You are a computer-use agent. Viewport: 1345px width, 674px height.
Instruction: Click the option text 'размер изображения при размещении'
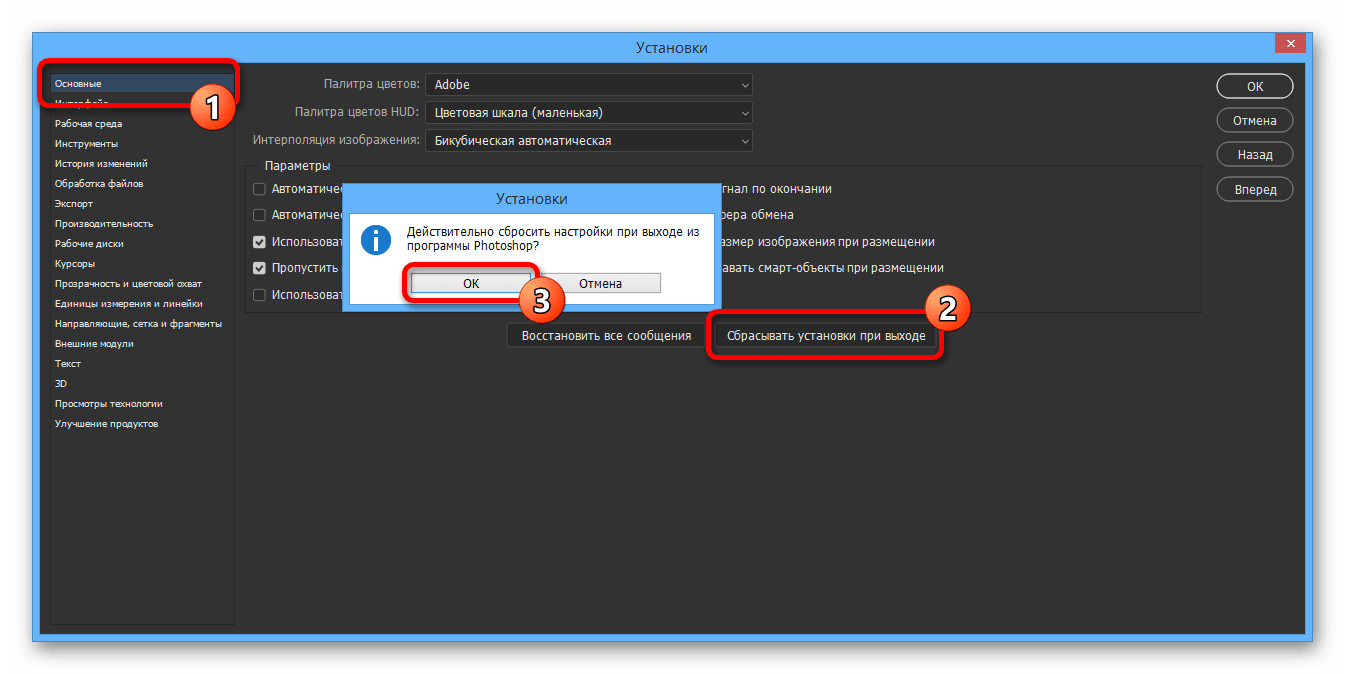coord(827,242)
